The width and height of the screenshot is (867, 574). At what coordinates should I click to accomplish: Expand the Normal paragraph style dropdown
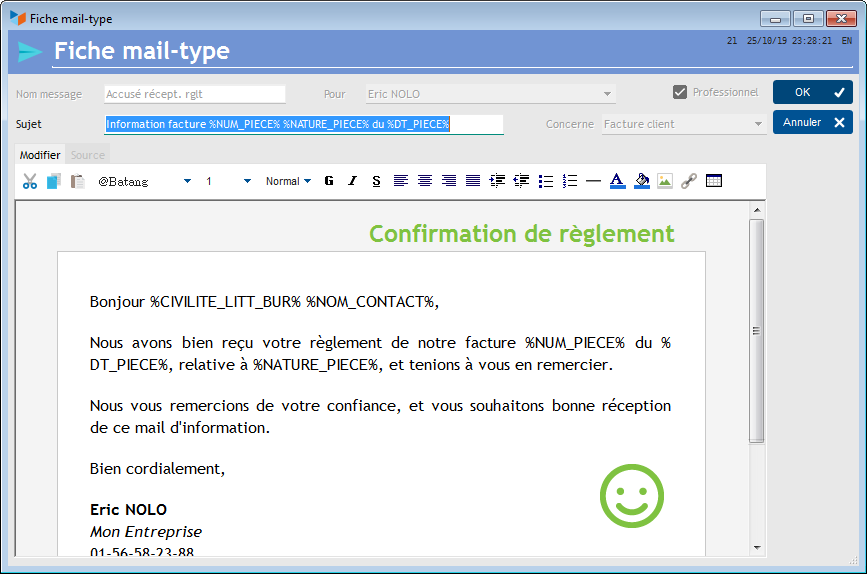pos(288,181)
